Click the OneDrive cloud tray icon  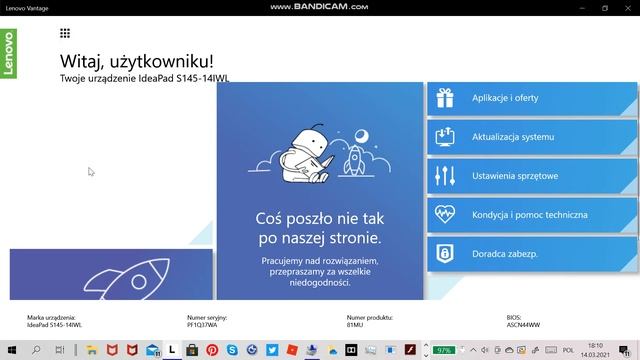(x=509, y=350)
